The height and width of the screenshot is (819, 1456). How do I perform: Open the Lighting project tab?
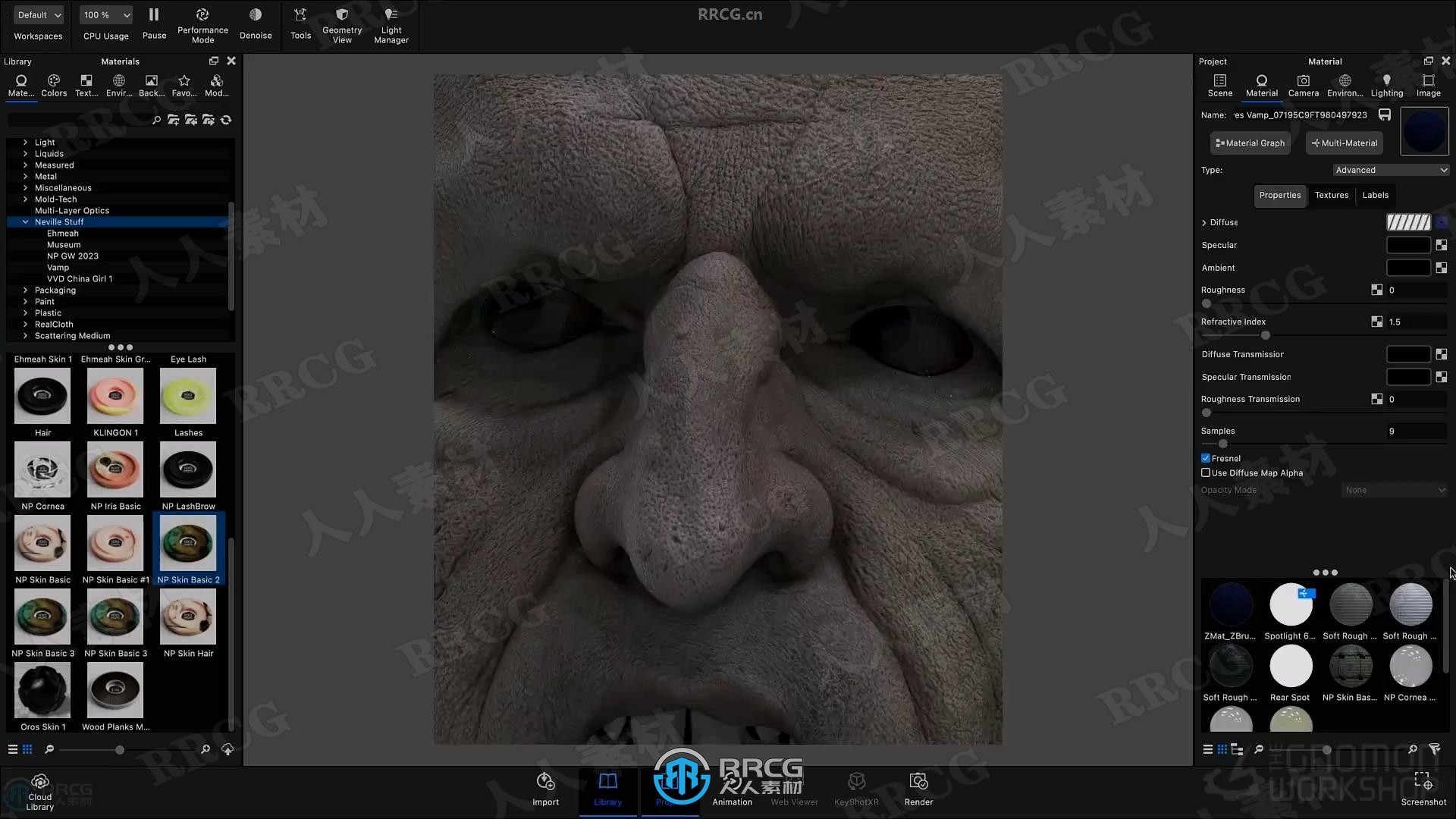click(1386, 85)
